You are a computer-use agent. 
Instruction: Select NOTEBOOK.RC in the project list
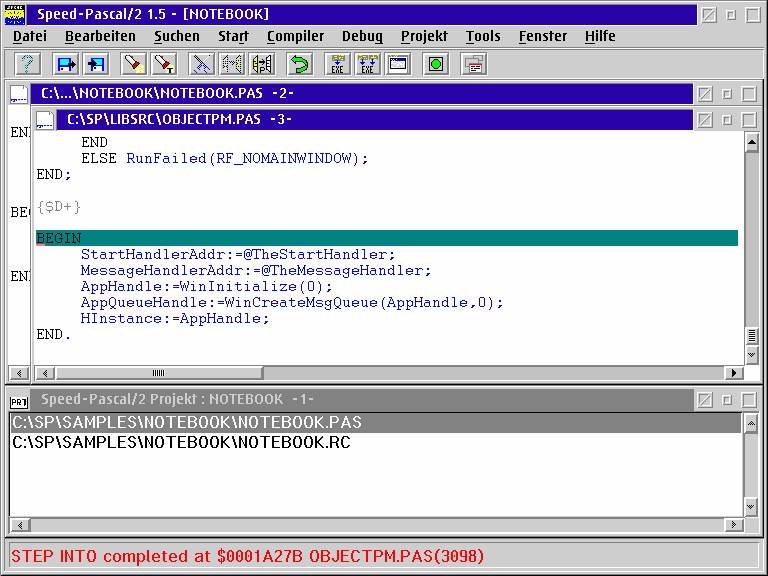376,443
